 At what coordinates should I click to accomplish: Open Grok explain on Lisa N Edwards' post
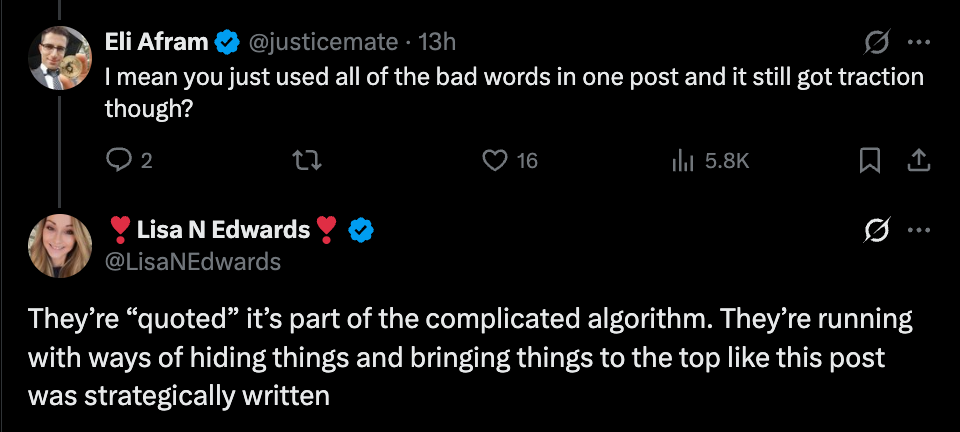click(x=877, y=231)
